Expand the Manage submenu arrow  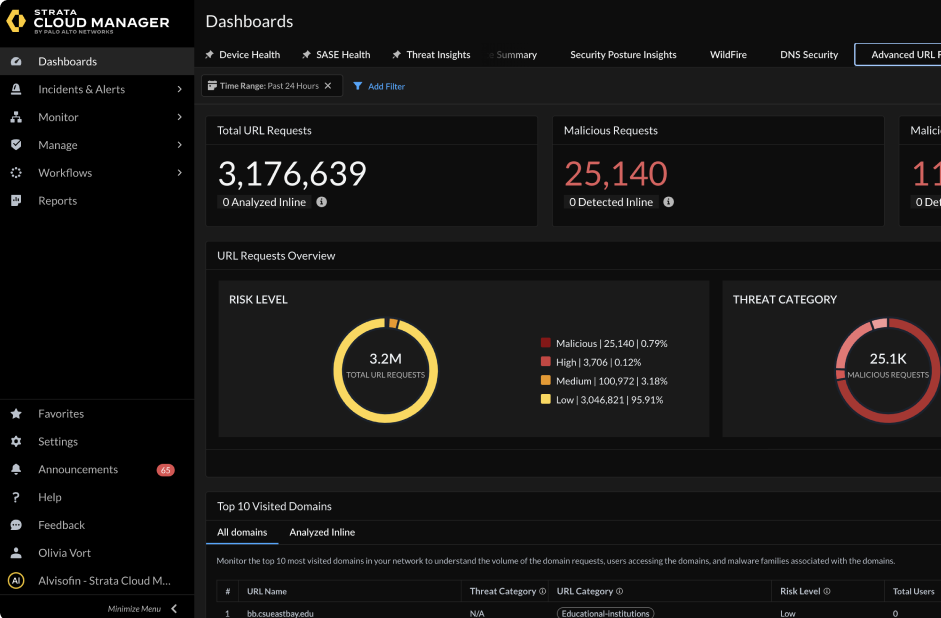(179, 145)
